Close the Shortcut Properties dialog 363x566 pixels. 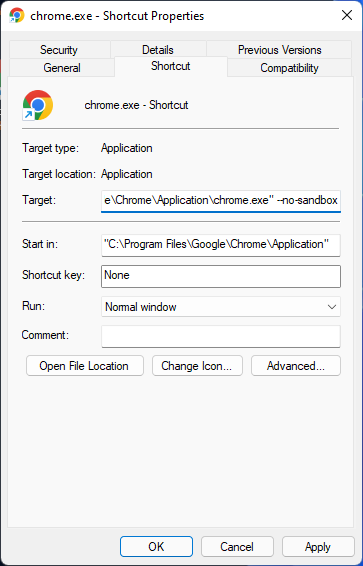(347, 15)
